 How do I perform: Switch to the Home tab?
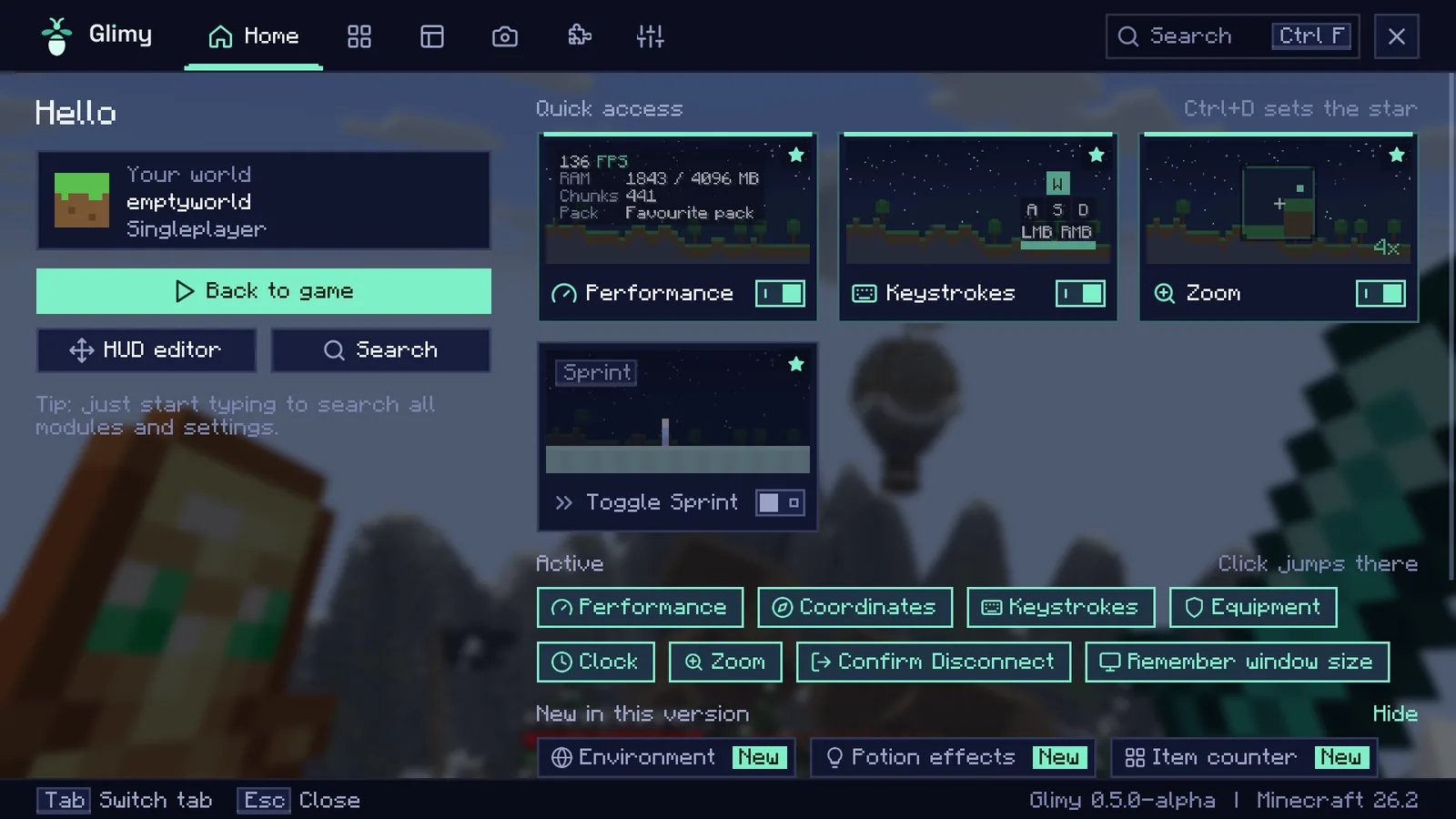tap(253, 36)
